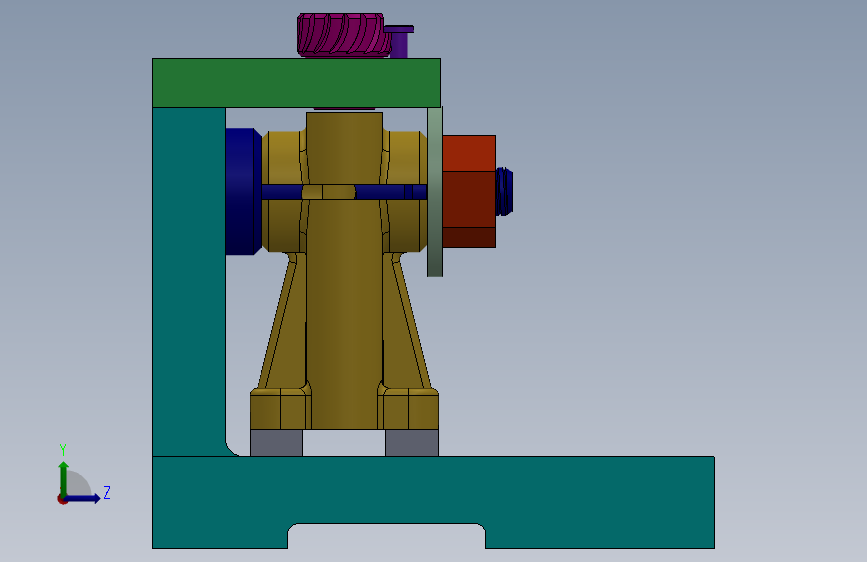
Task: Click the orange-red hex nut block
Action: [x=469, y=191]
